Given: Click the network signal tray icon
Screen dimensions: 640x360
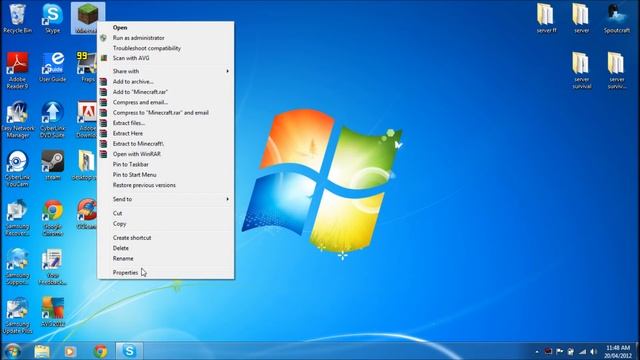Looking at the screenshot, I should pos(582,351).
